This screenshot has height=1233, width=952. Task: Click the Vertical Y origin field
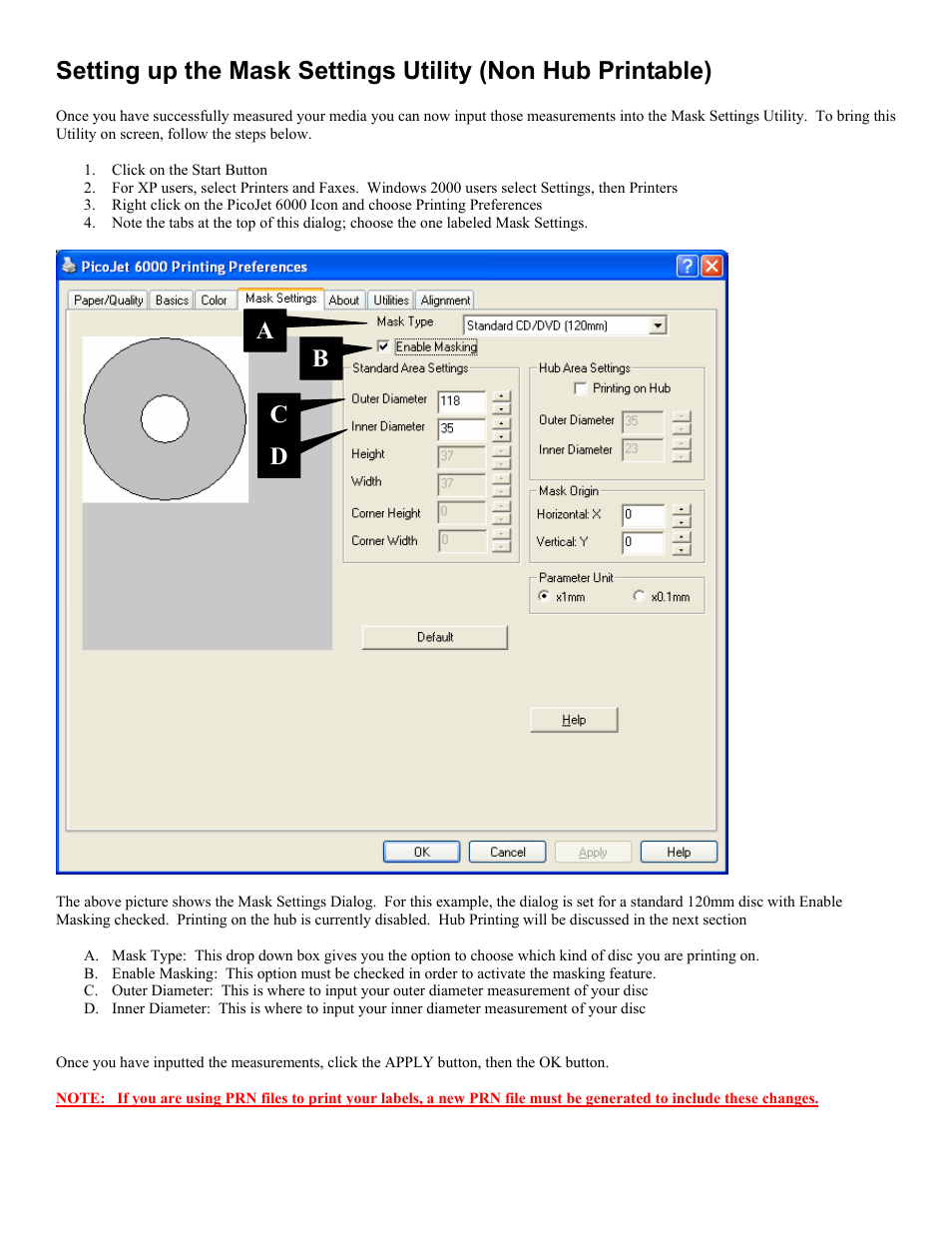[643, 542]
